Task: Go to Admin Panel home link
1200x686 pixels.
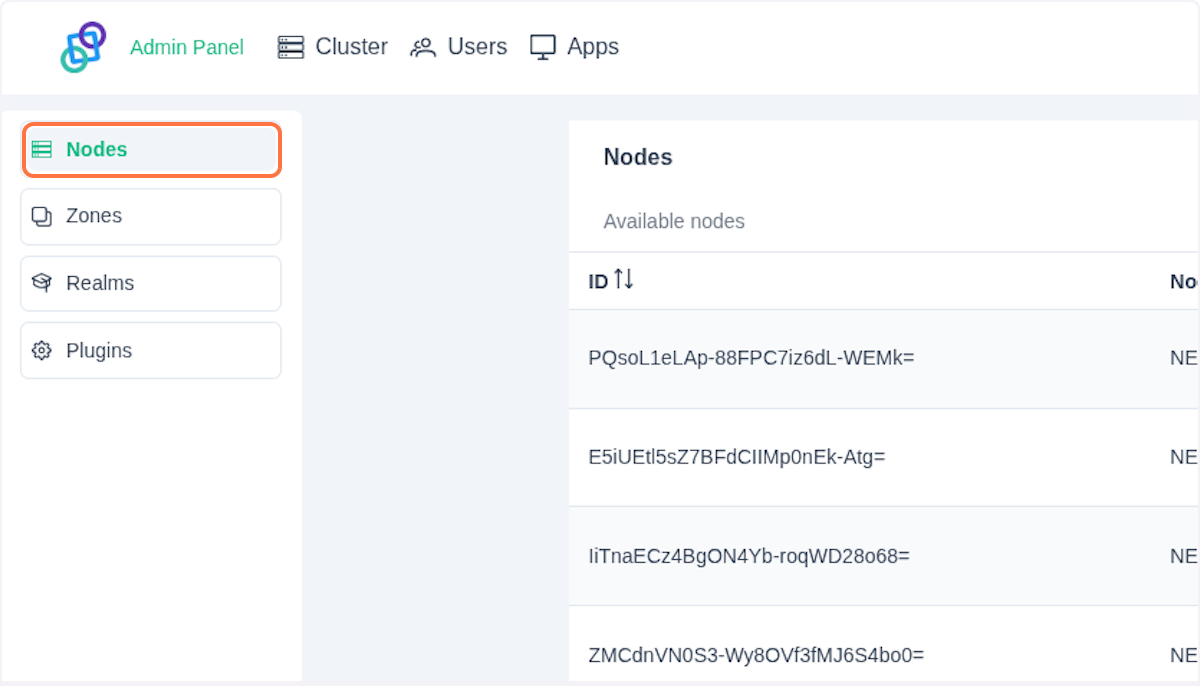Action: (x=187, y=47)
